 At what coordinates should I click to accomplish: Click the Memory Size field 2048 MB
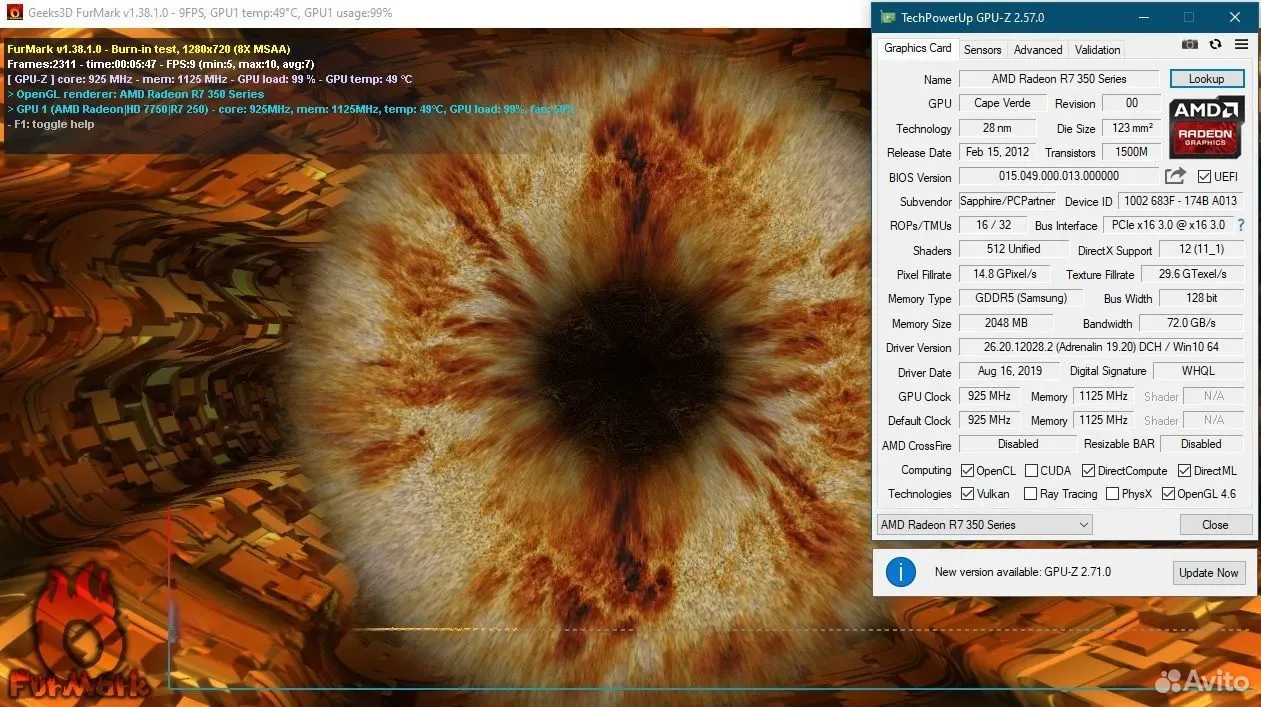(1006, 323)
